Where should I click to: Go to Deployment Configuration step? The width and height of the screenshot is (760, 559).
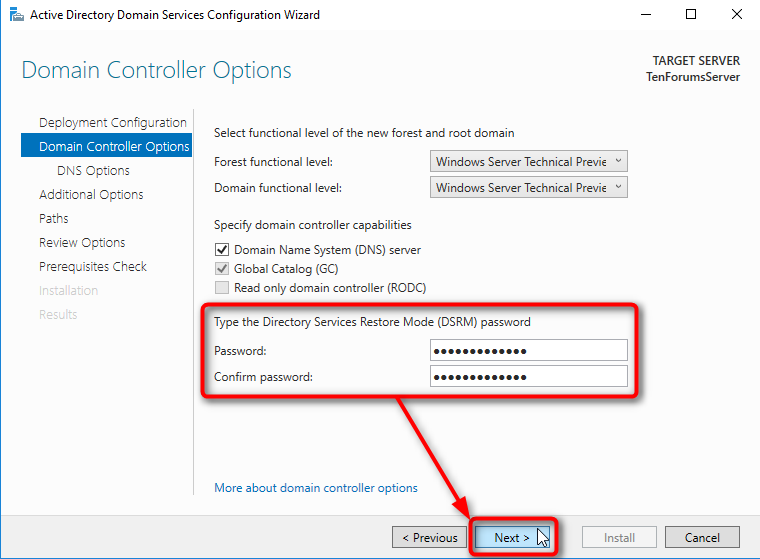[x=112, y=123]
